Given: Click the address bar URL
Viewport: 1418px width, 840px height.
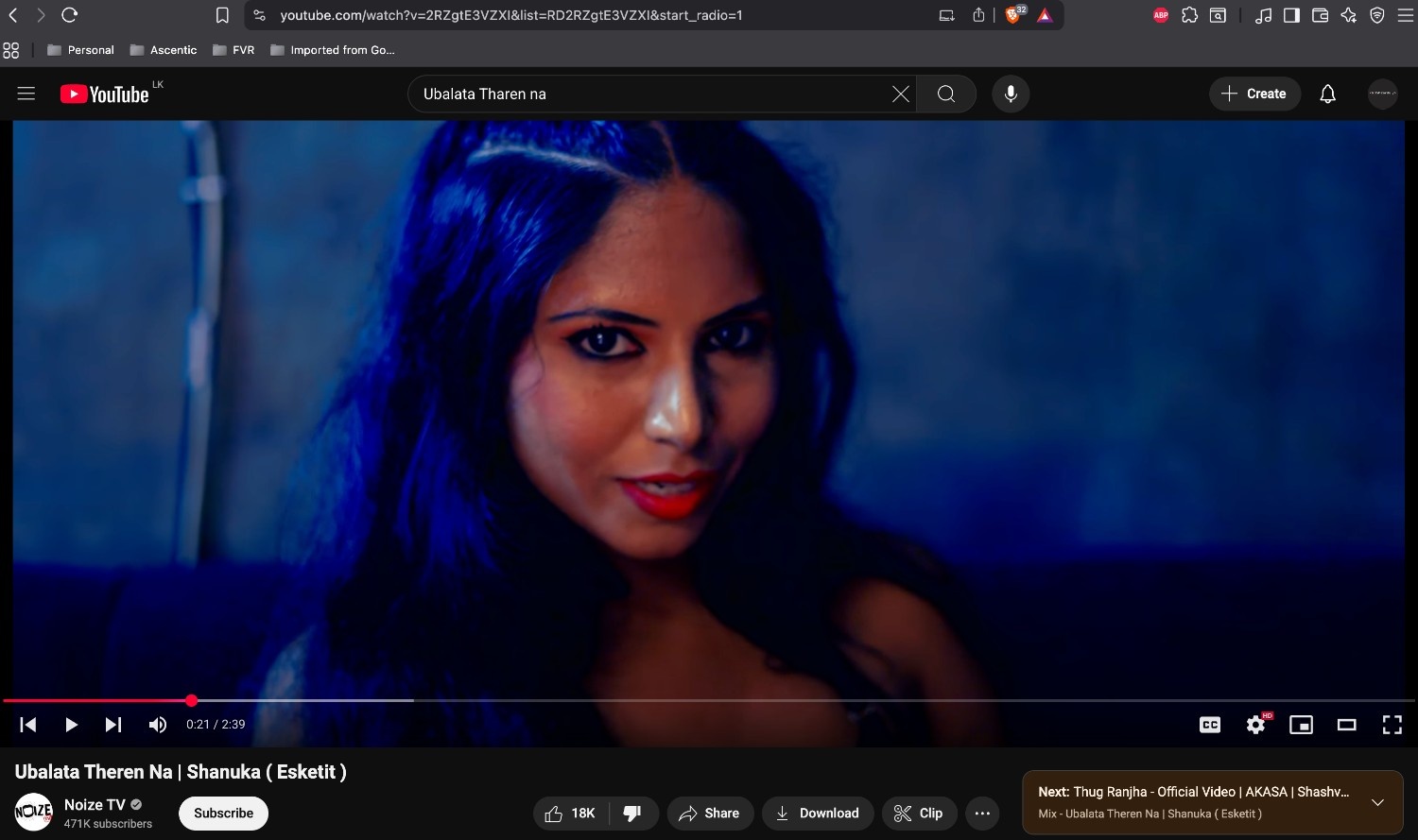Looking at the screenshot, I should 511,15.
